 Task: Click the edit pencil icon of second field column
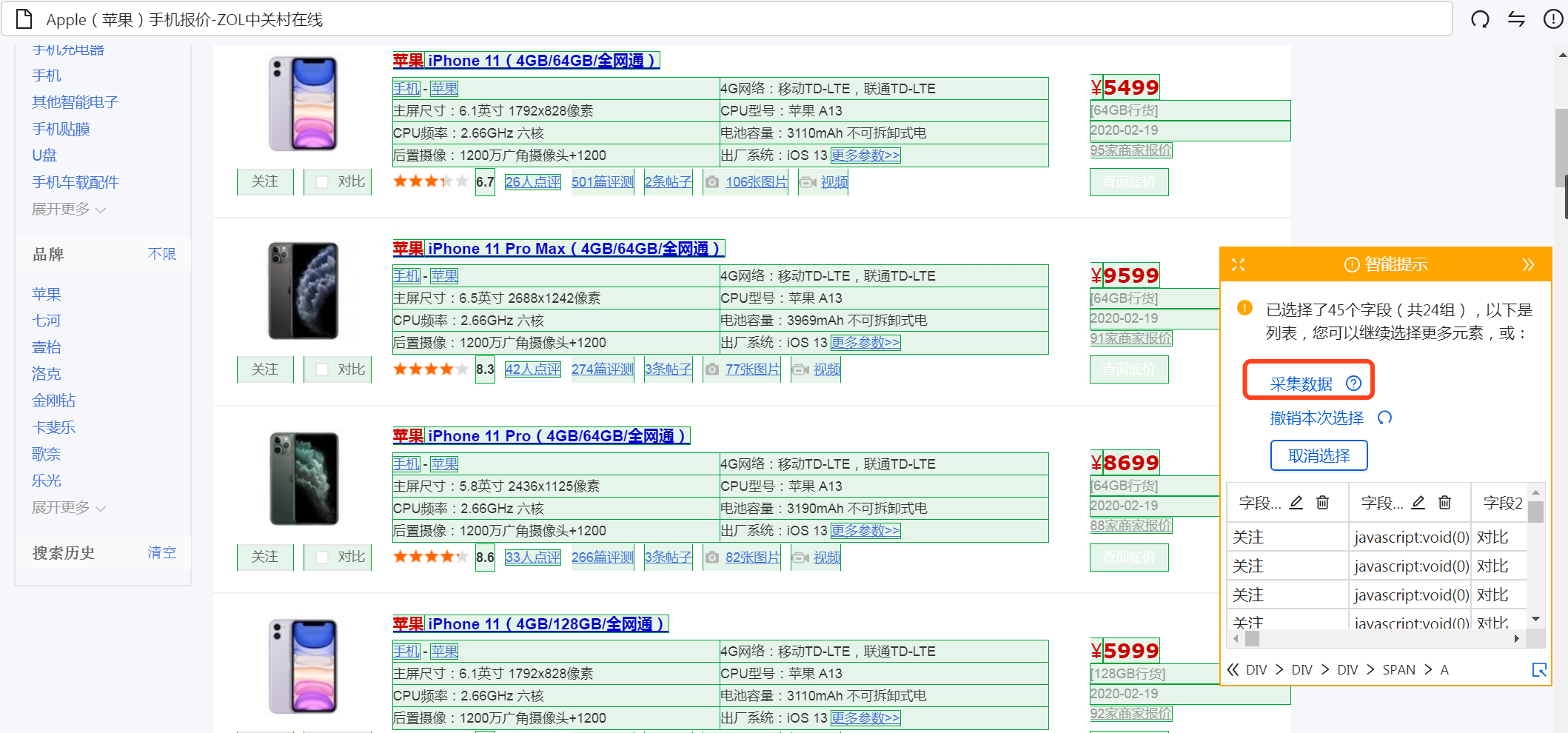tap(1418, 503)
